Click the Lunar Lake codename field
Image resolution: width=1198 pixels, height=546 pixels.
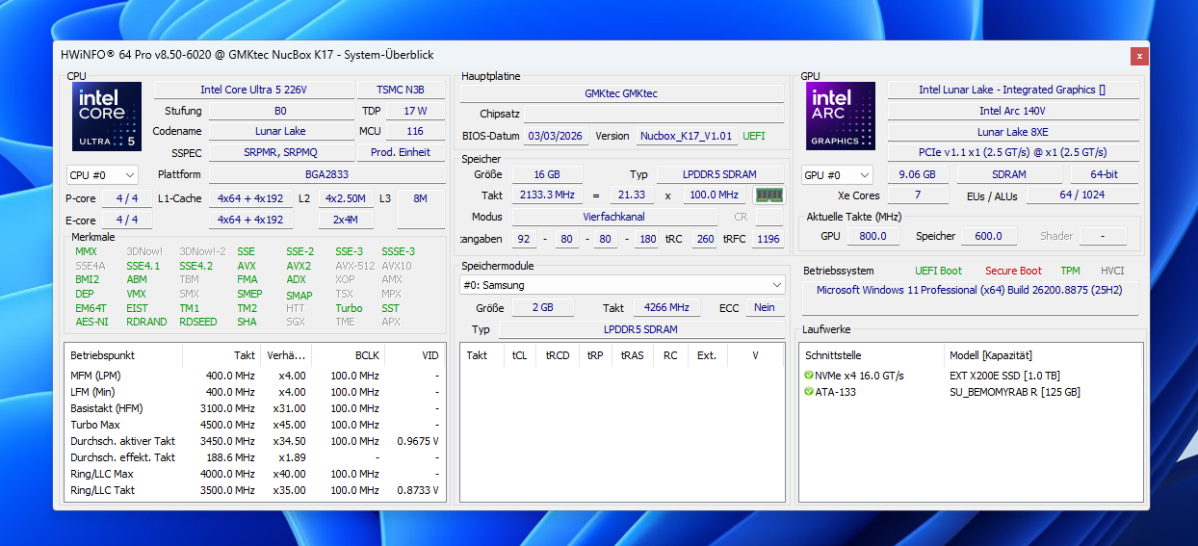[280, 131]
